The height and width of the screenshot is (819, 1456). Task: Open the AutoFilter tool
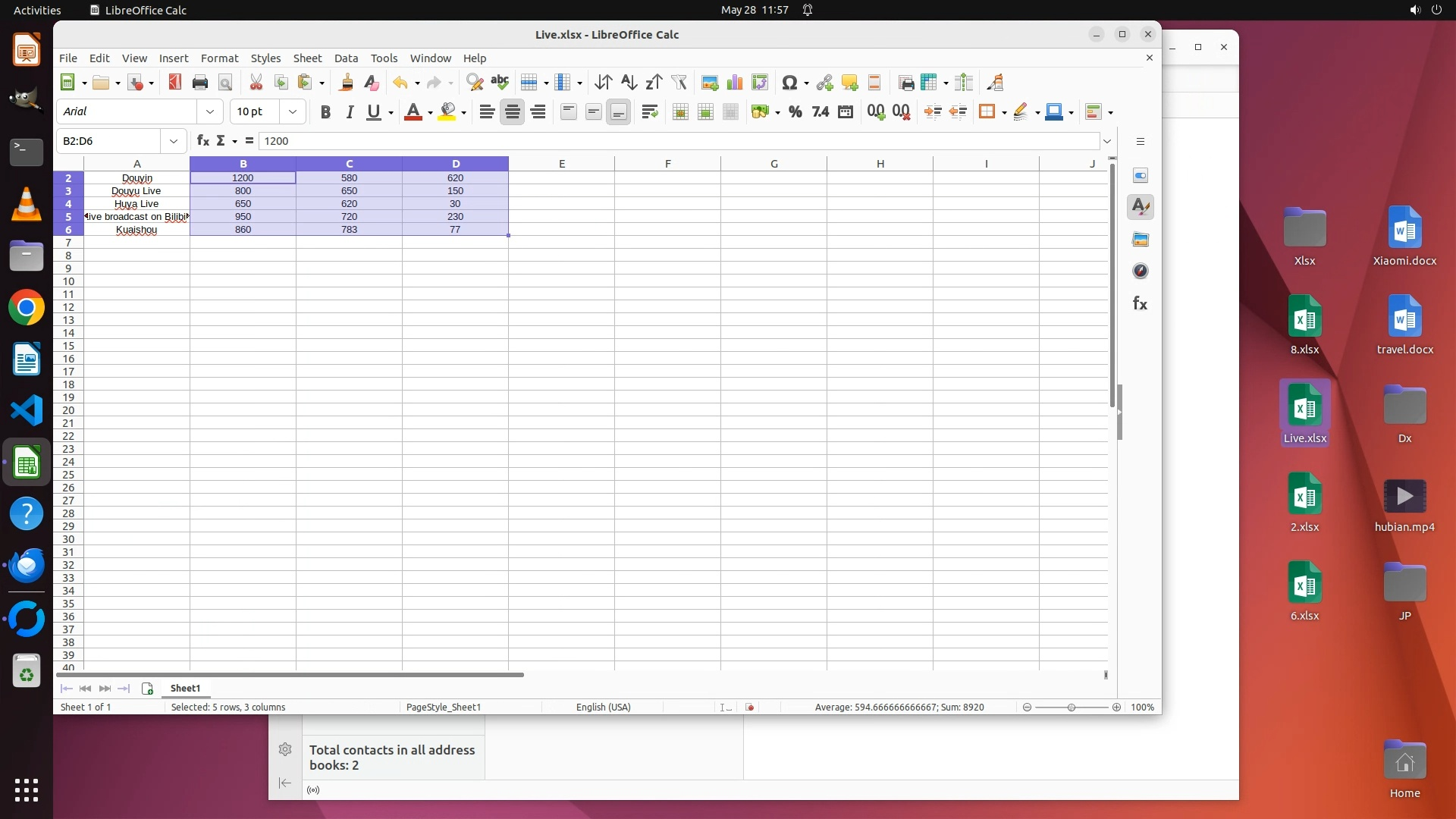pyautogui.click(x=679, y=83)
